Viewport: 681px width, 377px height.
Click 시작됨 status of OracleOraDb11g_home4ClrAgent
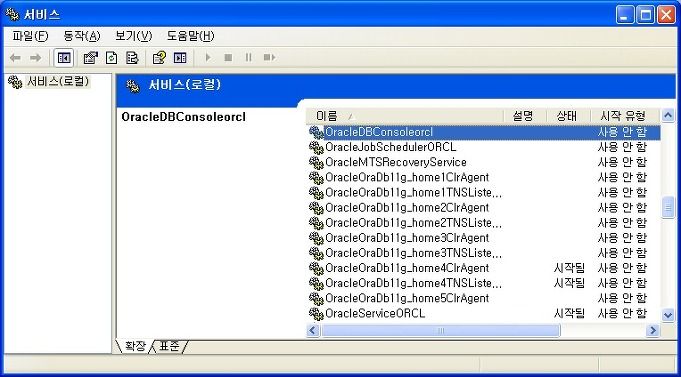[569, 268]
